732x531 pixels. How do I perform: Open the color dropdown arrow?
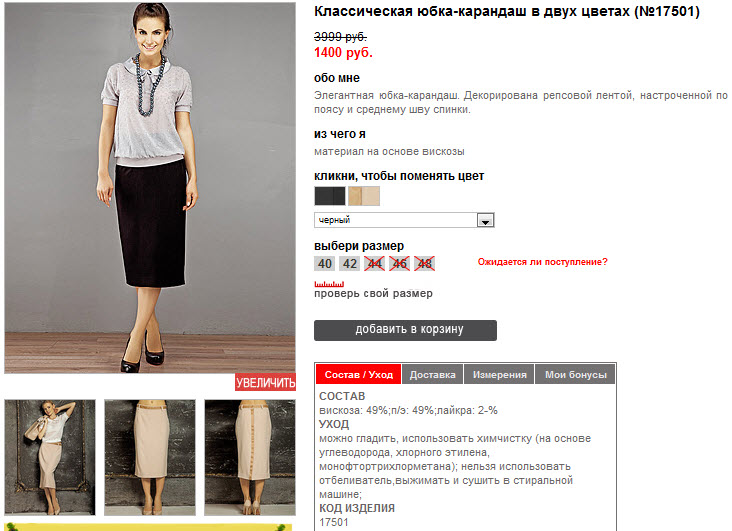coord(485,220)
